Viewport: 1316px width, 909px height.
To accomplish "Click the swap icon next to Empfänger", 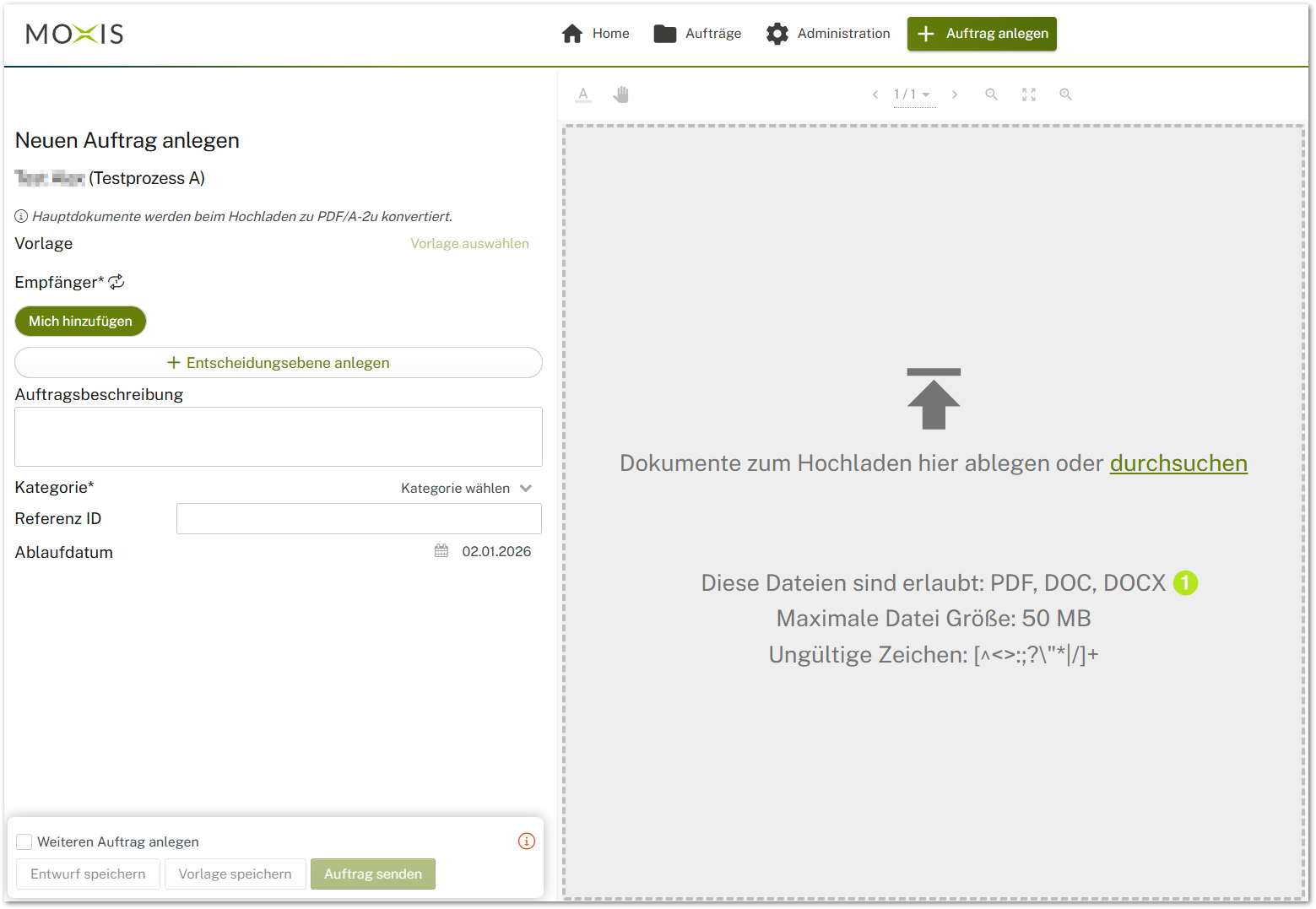I will tap(116, 282).
